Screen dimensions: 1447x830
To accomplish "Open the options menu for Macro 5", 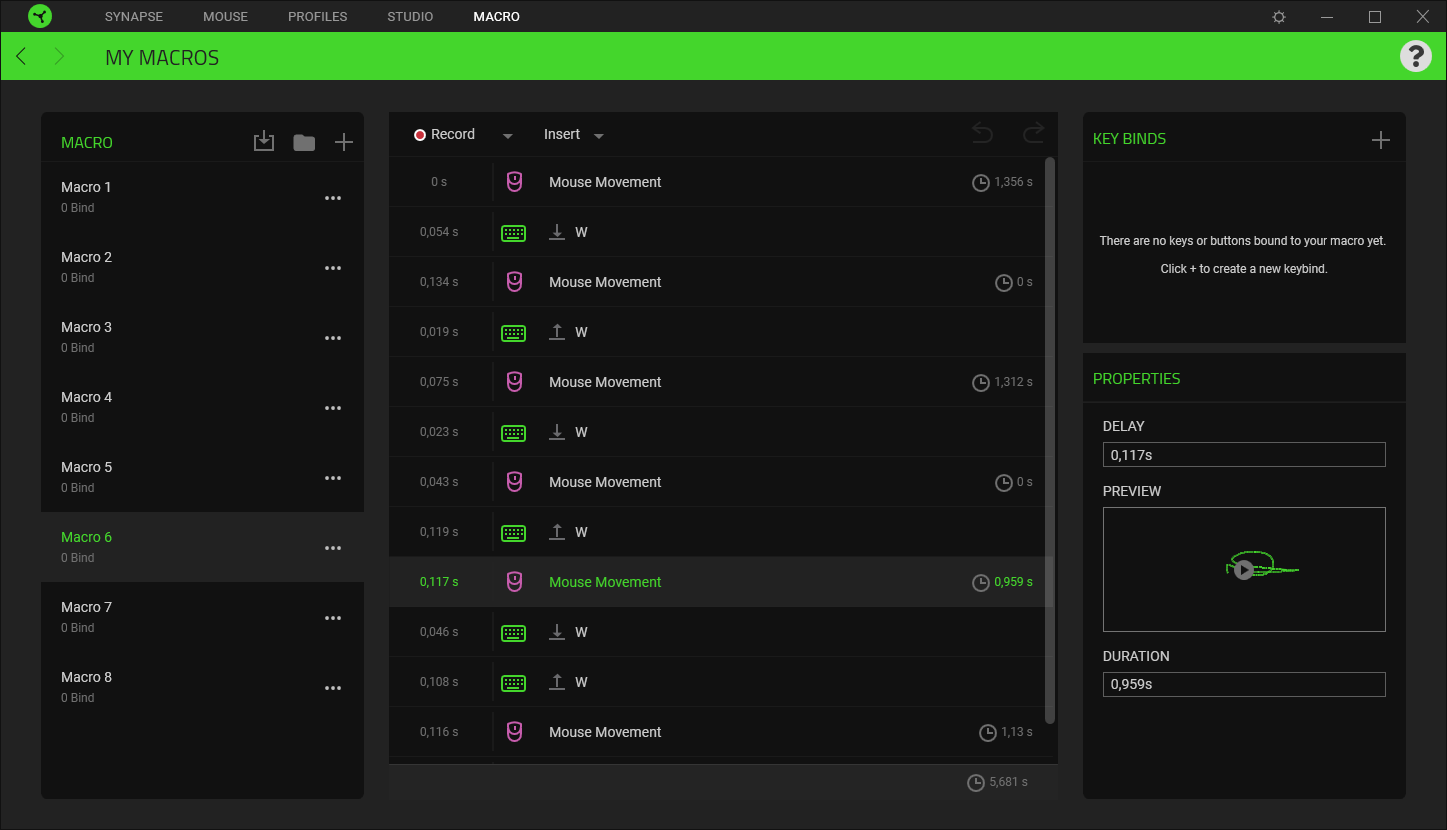I will pyautogui.click(x=333, y=478).
